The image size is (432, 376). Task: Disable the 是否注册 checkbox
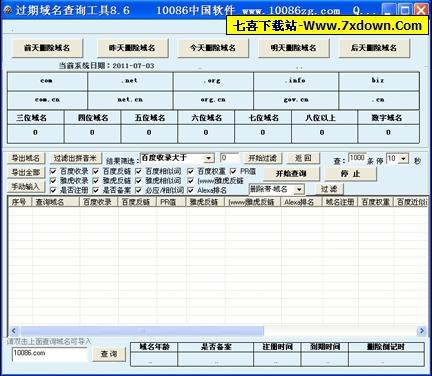tap(53, 190)
